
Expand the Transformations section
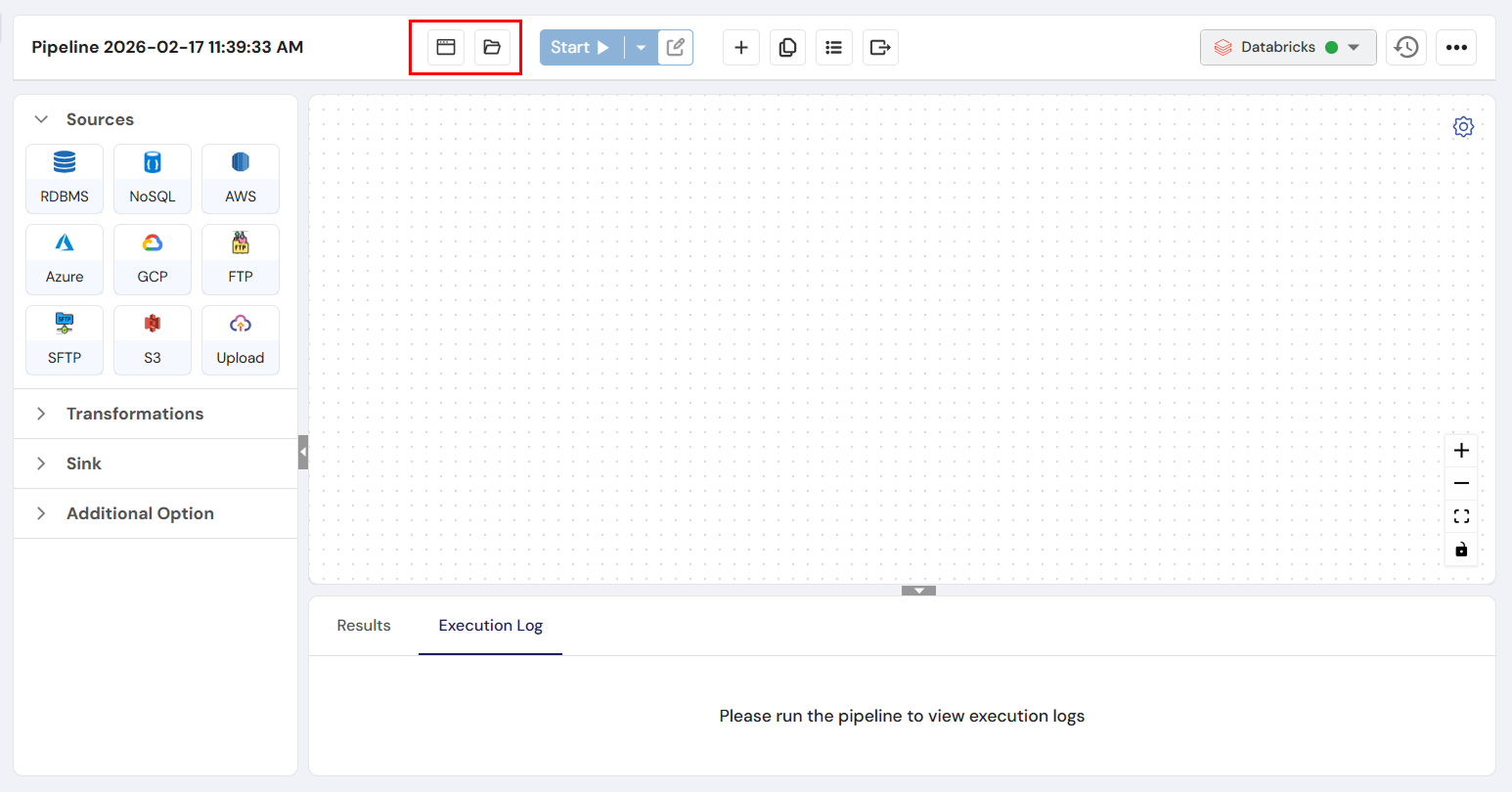[135, 414]
